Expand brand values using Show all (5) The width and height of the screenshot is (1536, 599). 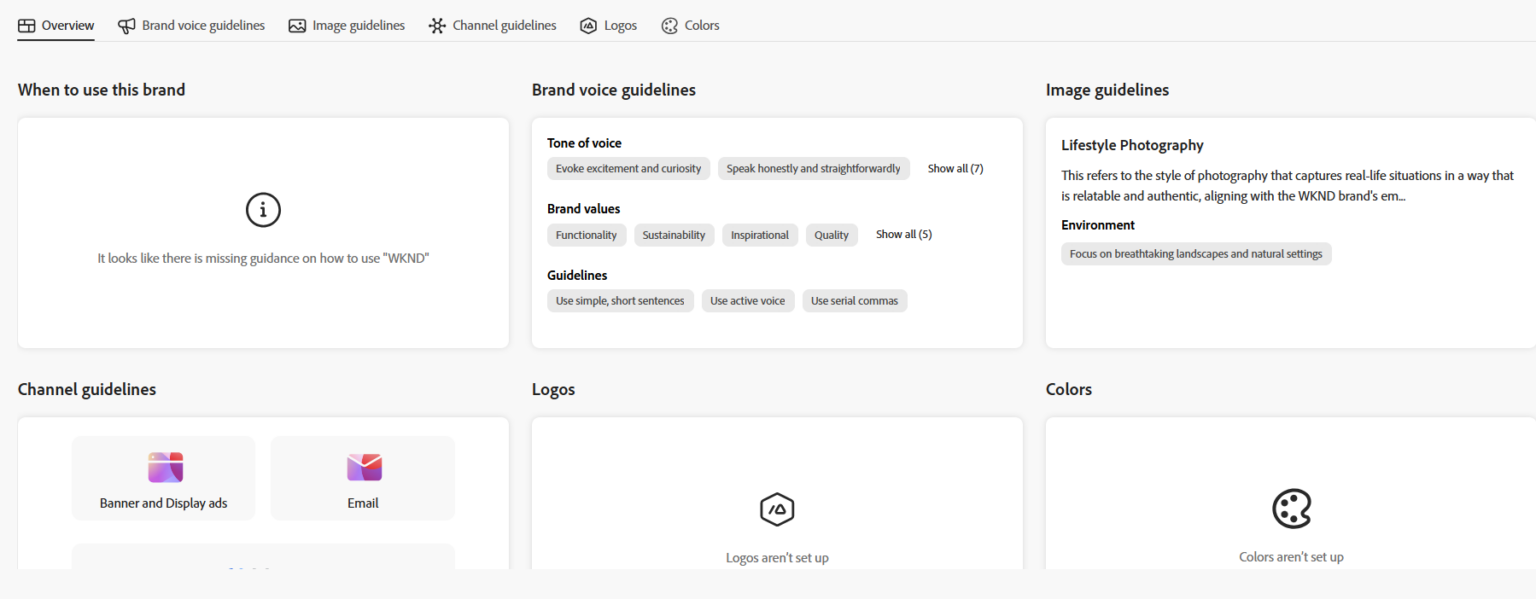click(x=903, y=234)
